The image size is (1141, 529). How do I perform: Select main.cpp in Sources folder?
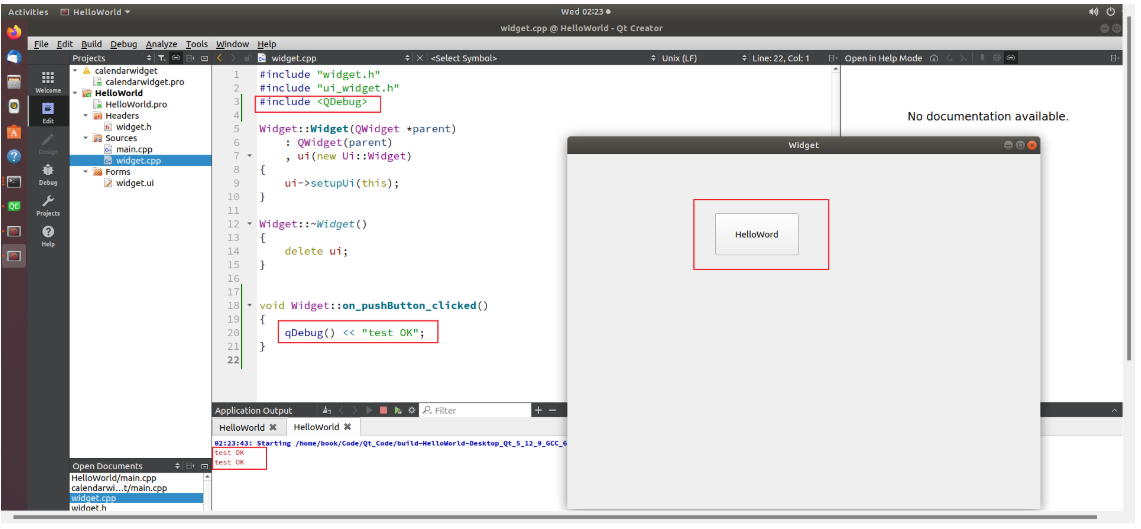pos(134,149)
